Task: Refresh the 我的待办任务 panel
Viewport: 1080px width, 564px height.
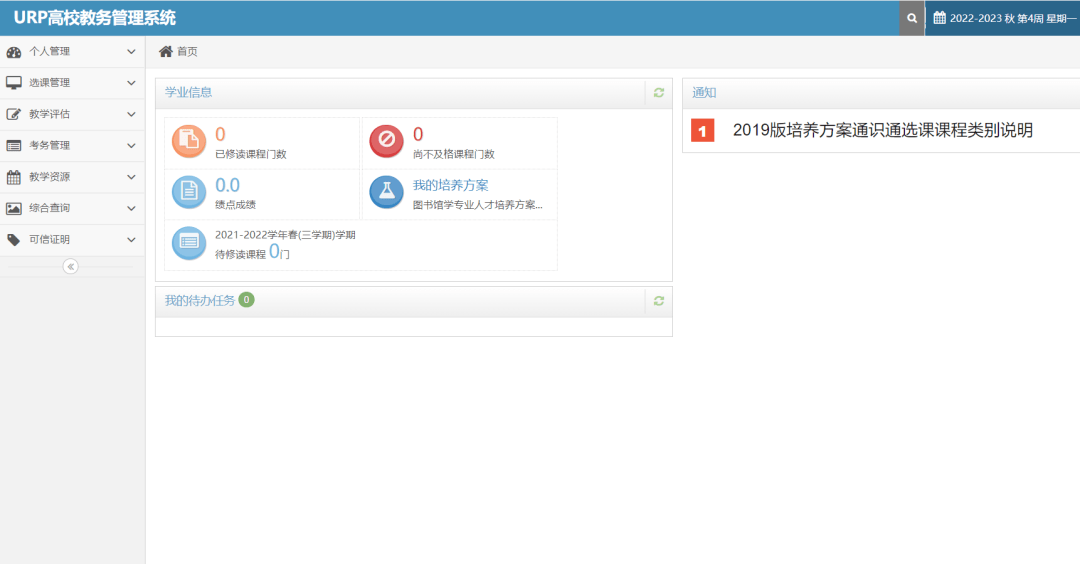Action: pos(658,301)
